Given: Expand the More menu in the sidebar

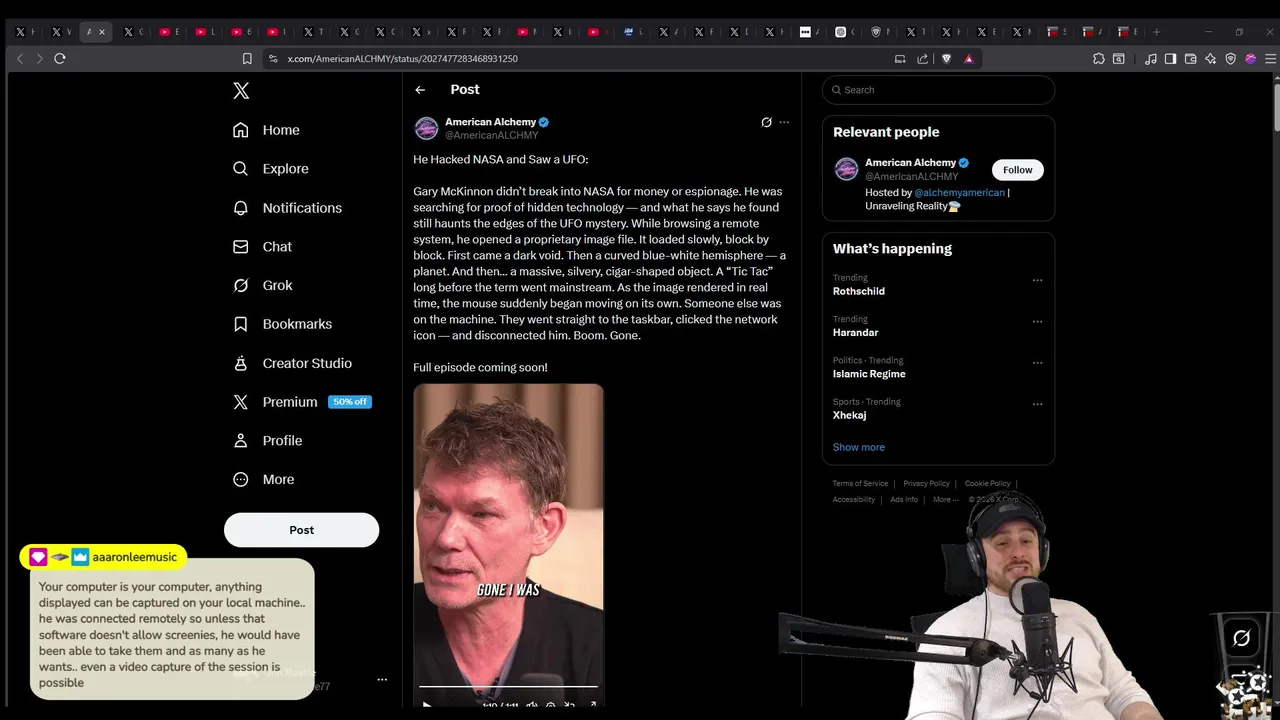Looking at the screenshot, I should 263,479.
